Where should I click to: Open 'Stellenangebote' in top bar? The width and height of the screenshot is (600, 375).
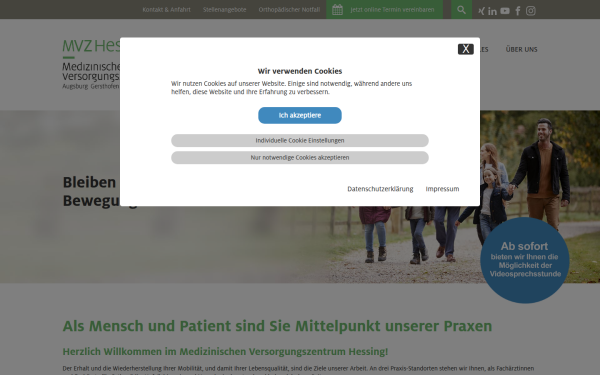[225, 10]
